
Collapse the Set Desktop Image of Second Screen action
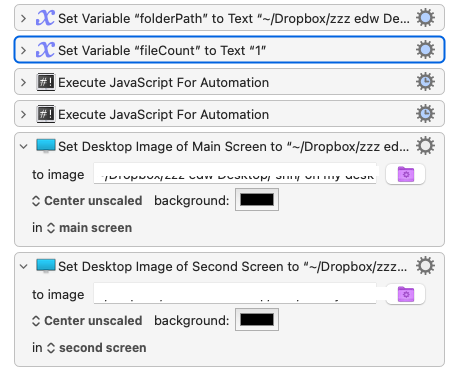coord(23,266)
